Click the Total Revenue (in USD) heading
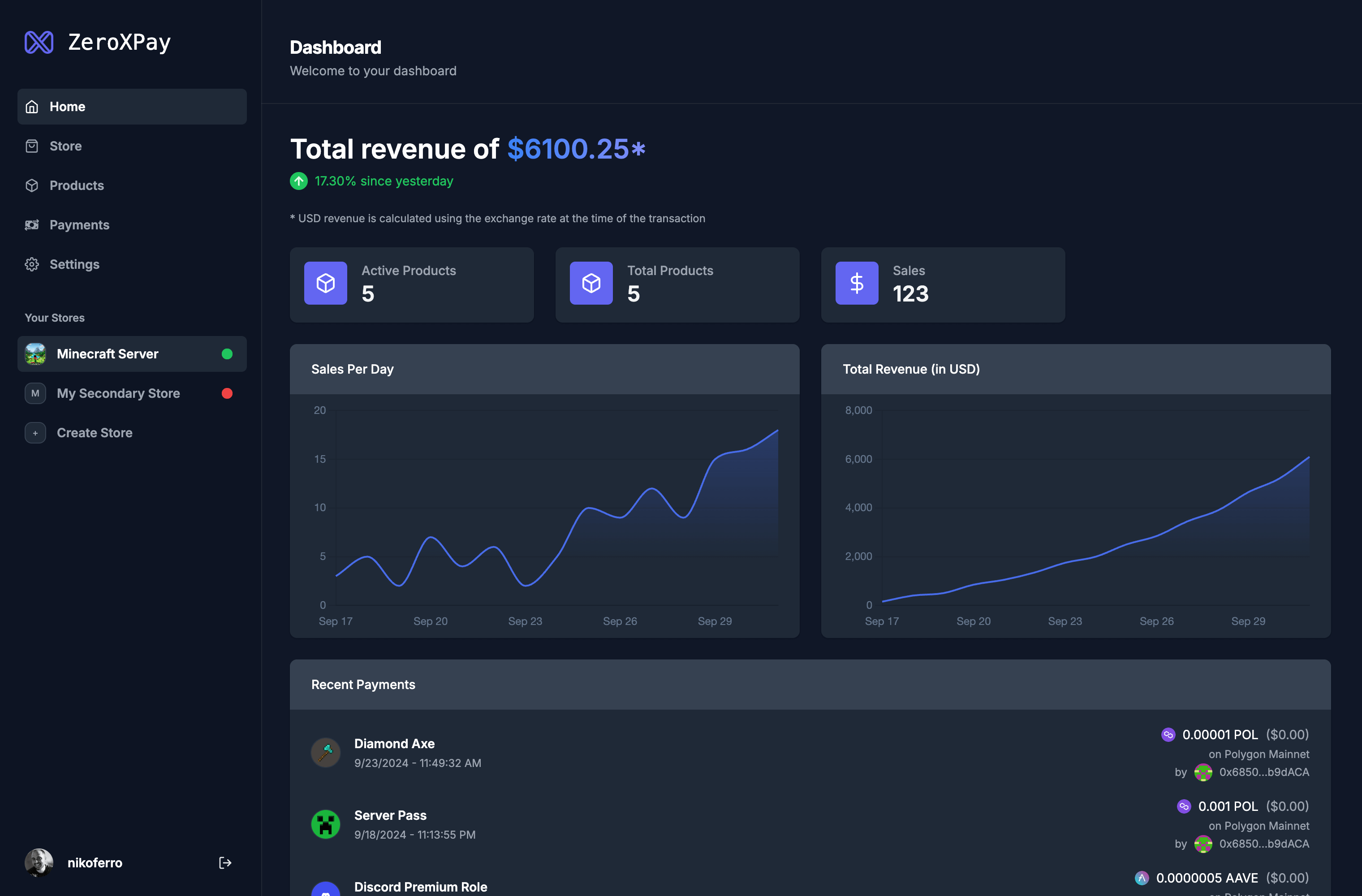The height and width of the screenshot is (896, 1362). click(x=911, y=369)
